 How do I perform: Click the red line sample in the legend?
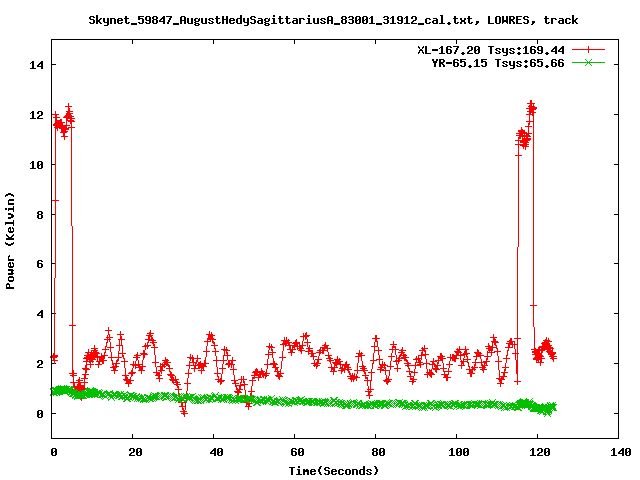(588, 50)
